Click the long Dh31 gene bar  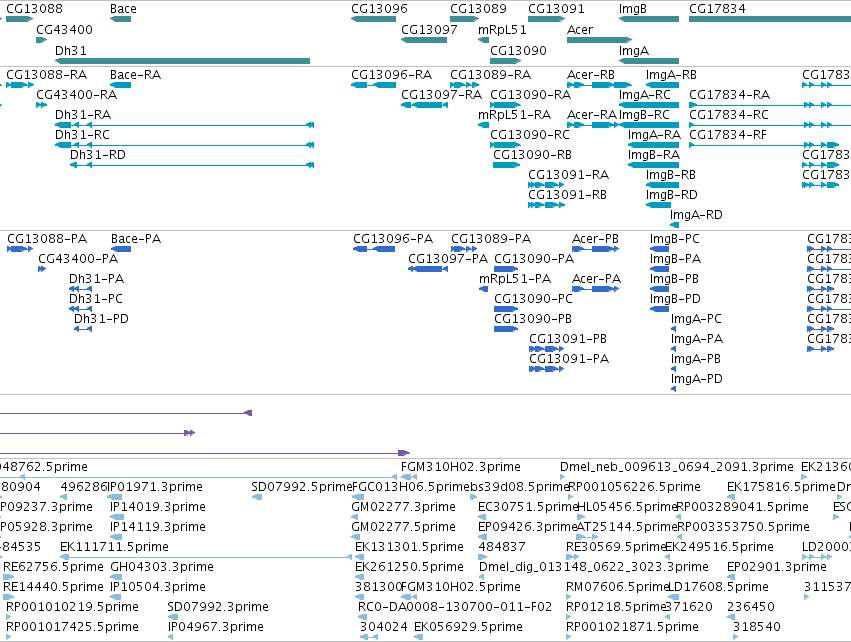(x=182, y=61)
